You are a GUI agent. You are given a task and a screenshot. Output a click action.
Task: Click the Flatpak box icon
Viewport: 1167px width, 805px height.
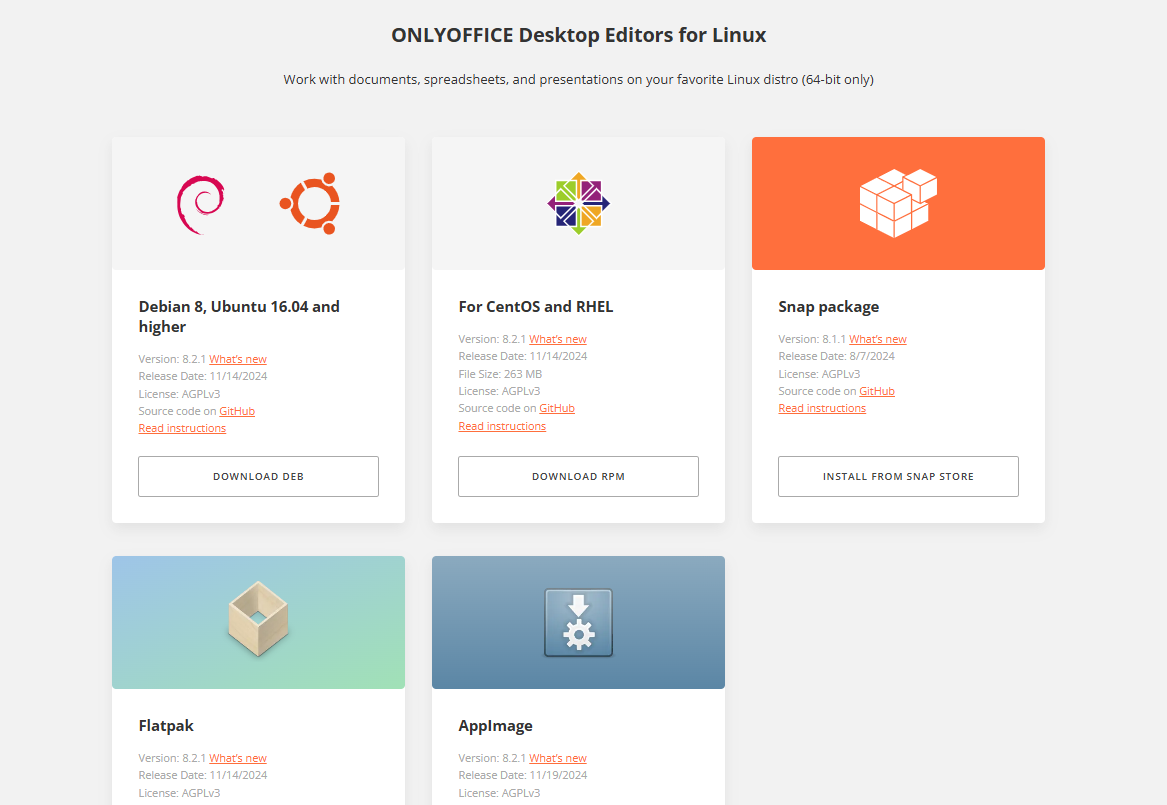pos(258,619)
